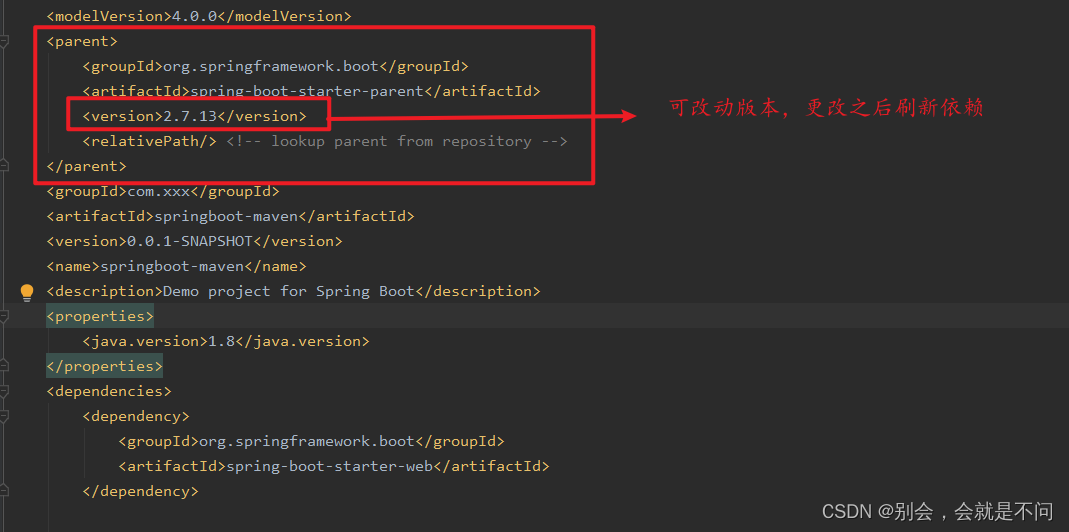The height and width of the screenshot is (532, 1069).
Task: Collapse the <properties> block fold marker
Action: pyautogui.click(x=3, y=316)
